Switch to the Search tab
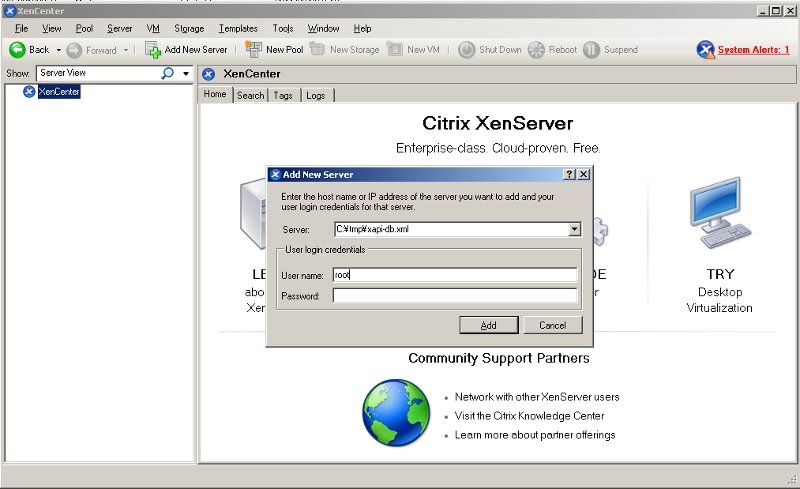The image size is (800, 489). tap(251, 95)
